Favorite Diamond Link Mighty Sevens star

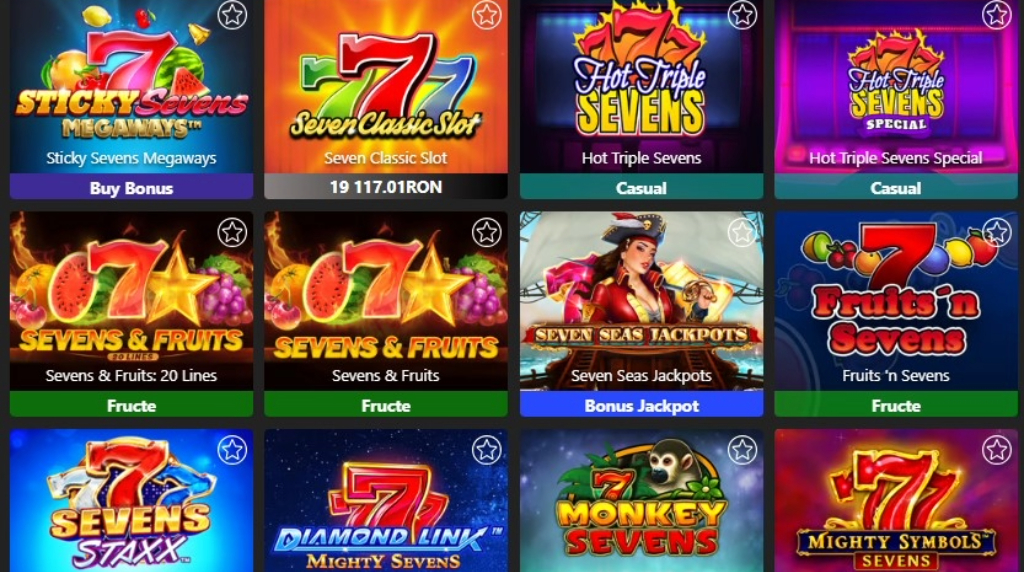click(487, 449)
